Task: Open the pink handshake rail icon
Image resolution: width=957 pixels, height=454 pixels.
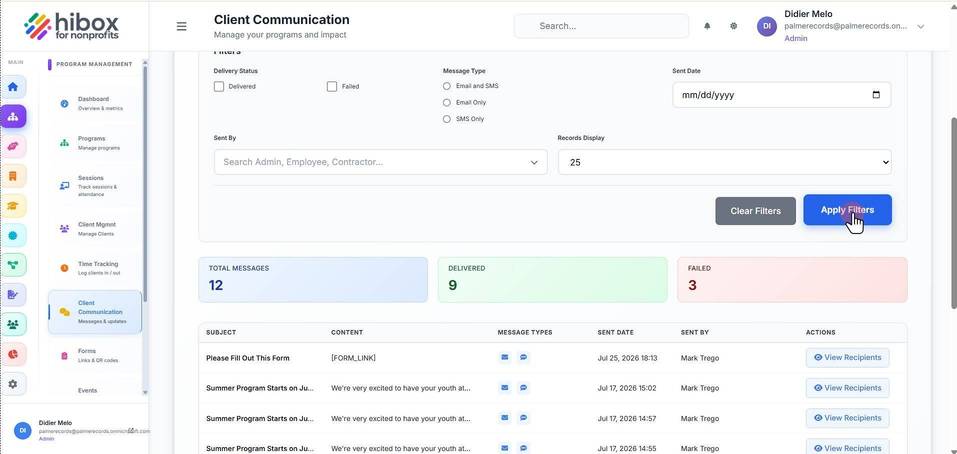Action: (x=13, y=146)
